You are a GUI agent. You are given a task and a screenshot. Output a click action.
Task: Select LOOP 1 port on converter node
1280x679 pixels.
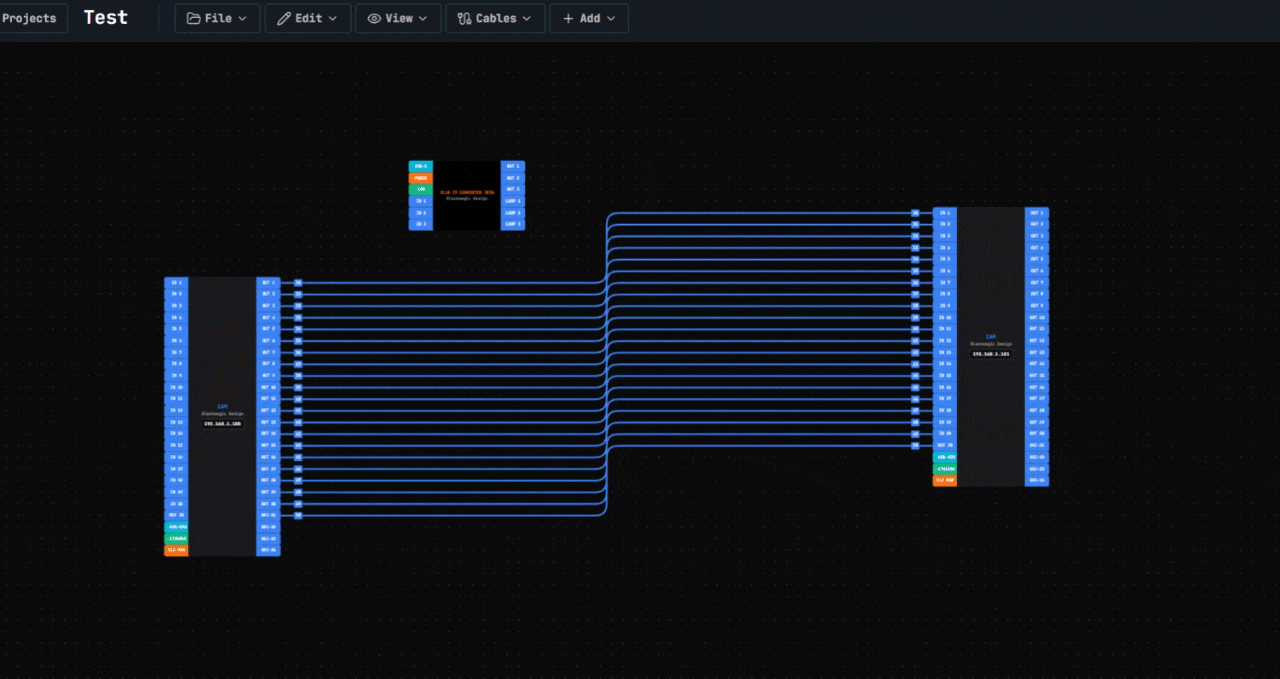pyautogui.click(x=513, y=201)
